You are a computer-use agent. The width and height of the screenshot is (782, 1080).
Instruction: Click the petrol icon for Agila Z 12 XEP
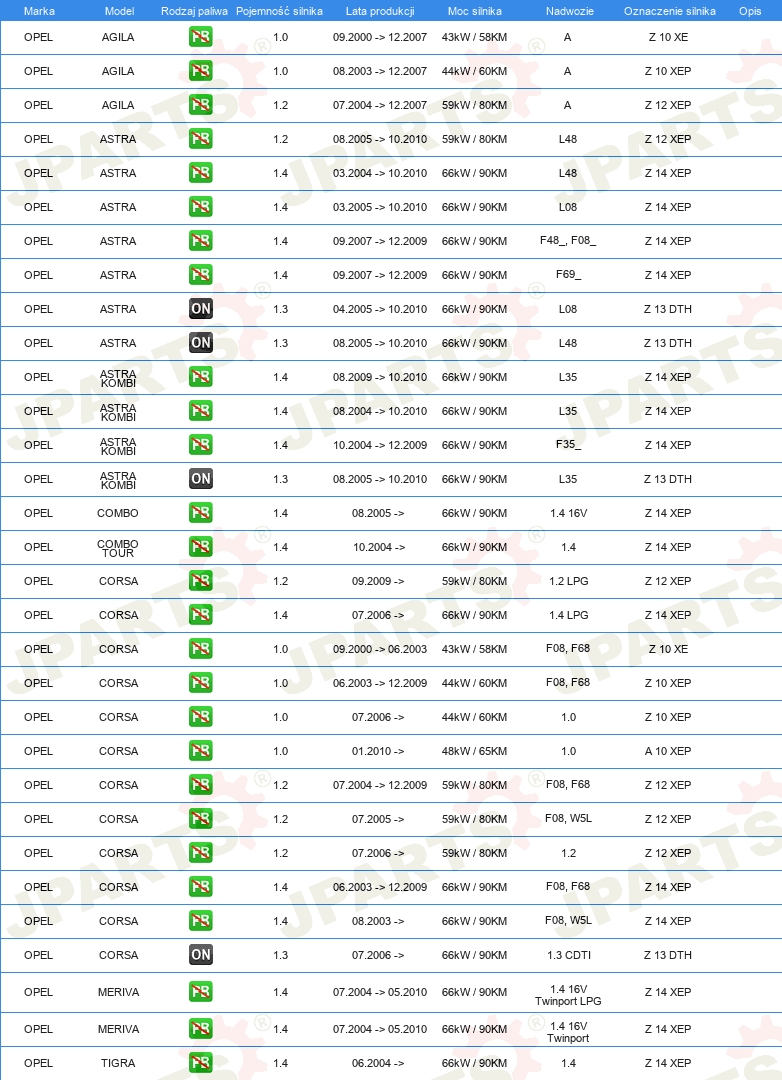[x=200, y=105]
